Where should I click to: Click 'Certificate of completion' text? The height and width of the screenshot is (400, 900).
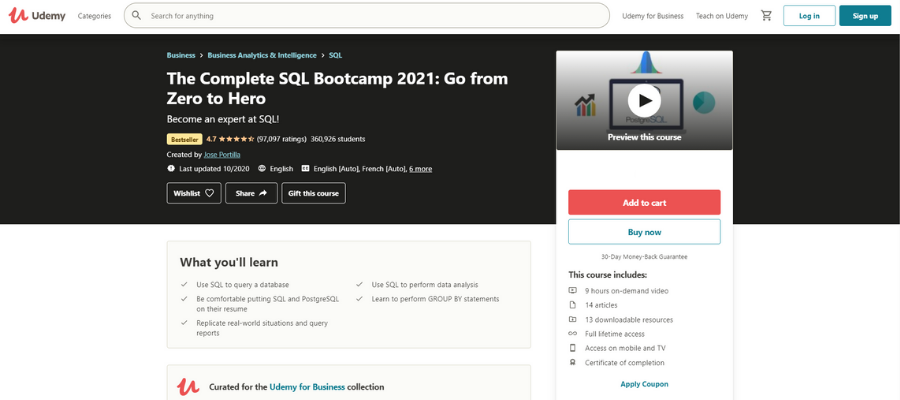coord(624,363)
